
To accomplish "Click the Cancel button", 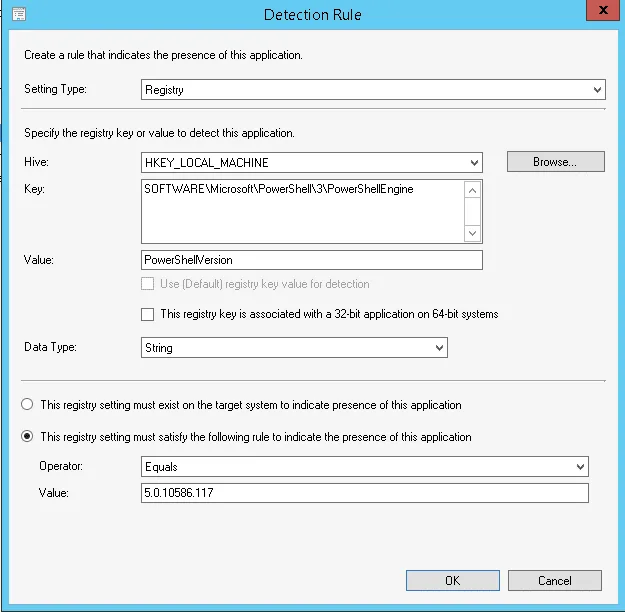I will 554,581.
